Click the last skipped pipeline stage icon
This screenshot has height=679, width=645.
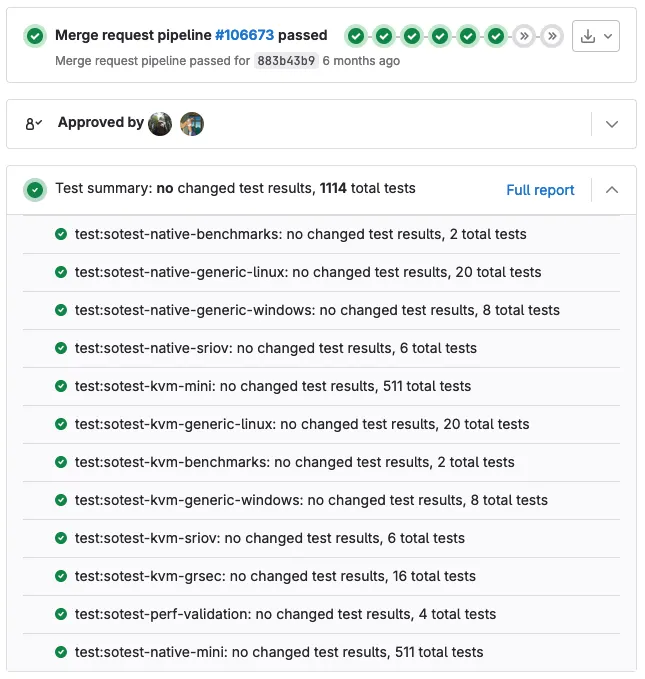coord(552,36)
